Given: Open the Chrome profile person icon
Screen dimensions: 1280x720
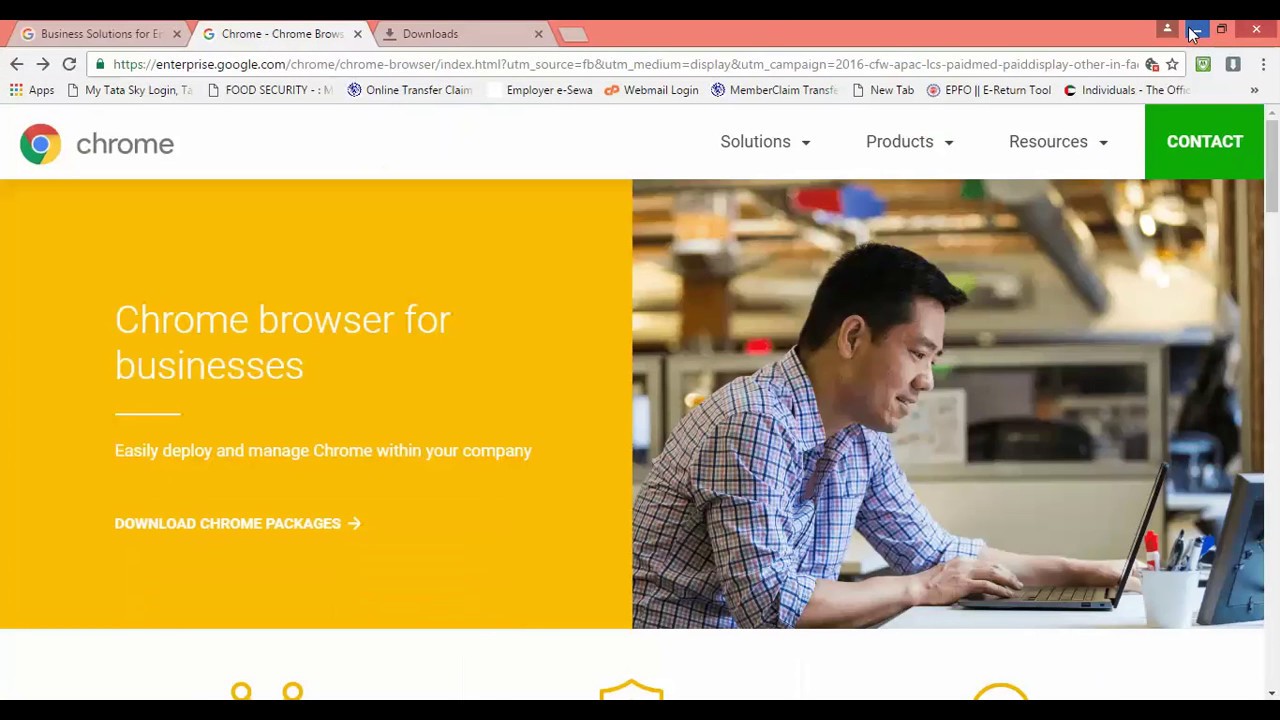Looking at the screenshot, I should click(x=1167, y=29).
